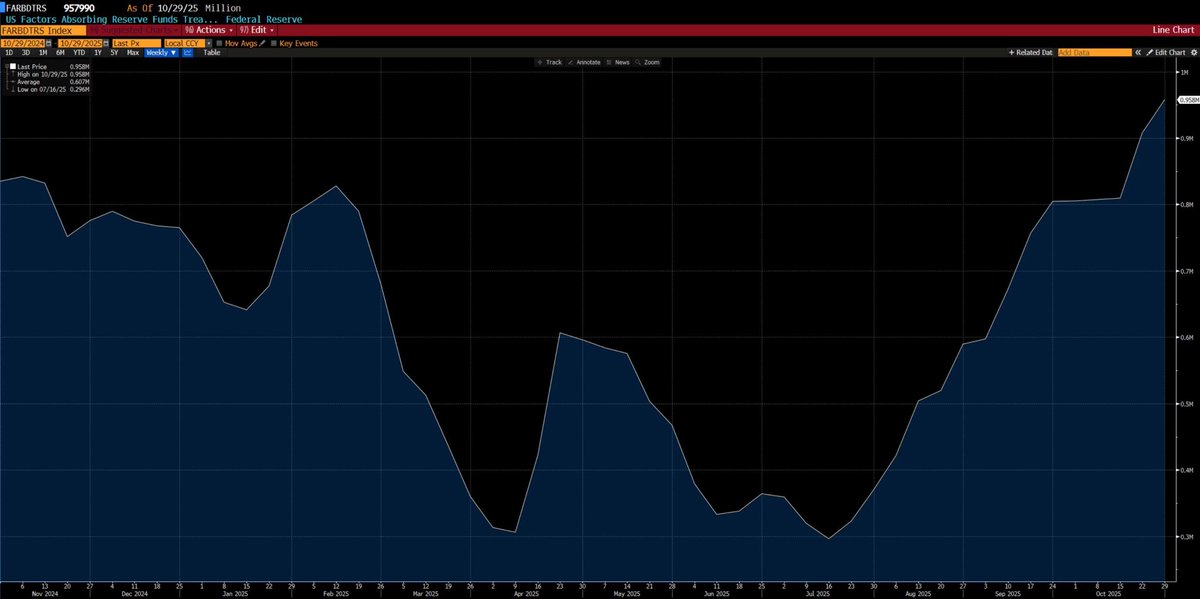Open the chart settings gear
Viewport: 1200px width, 599px height.
click(1194, 52)
